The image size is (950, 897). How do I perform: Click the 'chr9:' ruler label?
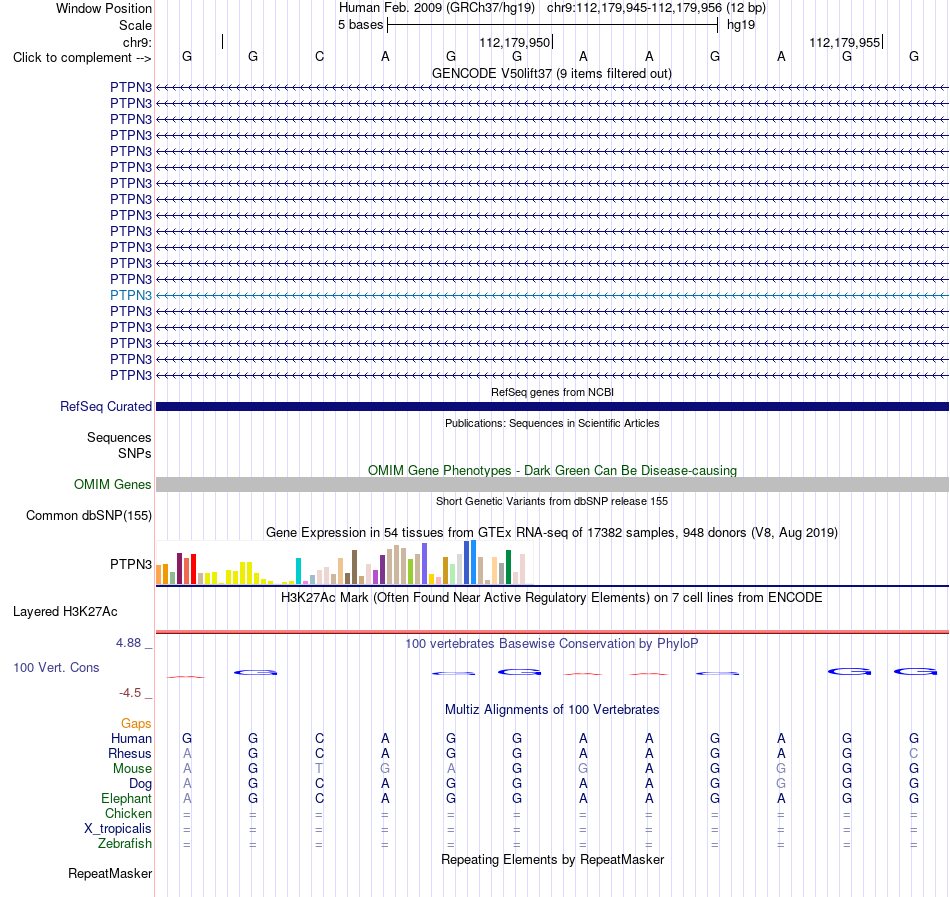pyautogui.click(x=137, y=42)
